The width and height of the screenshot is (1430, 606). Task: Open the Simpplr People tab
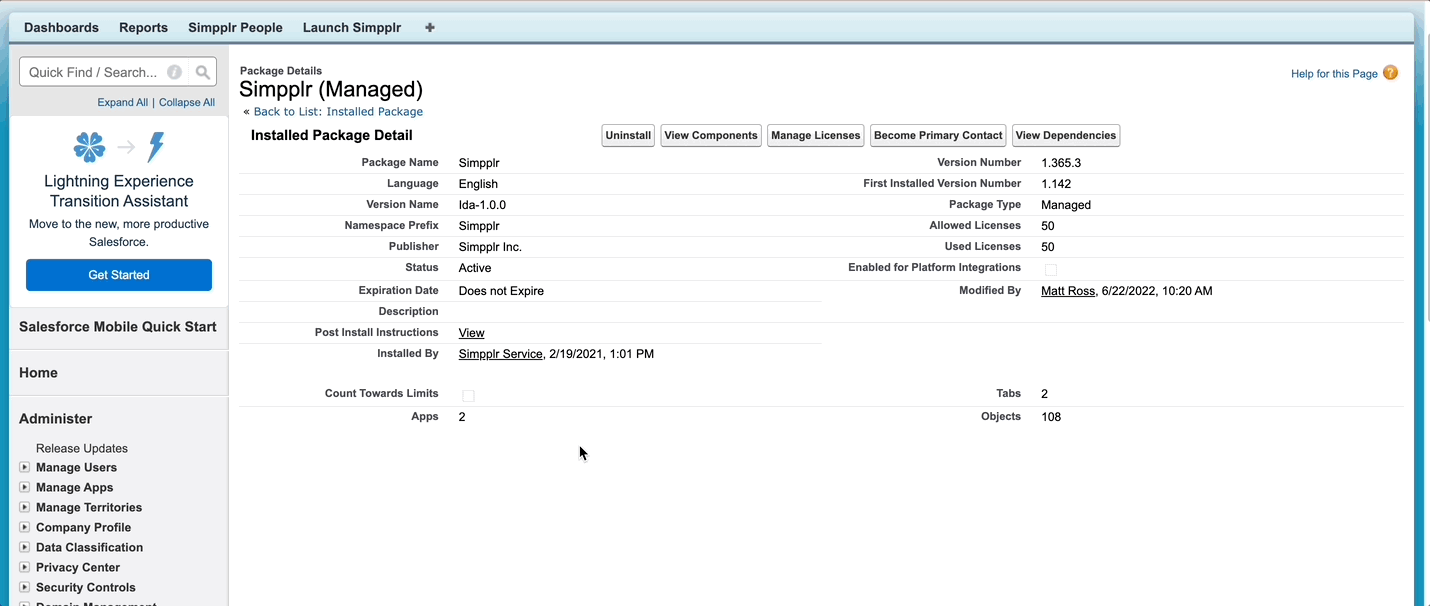coord(235,28)
